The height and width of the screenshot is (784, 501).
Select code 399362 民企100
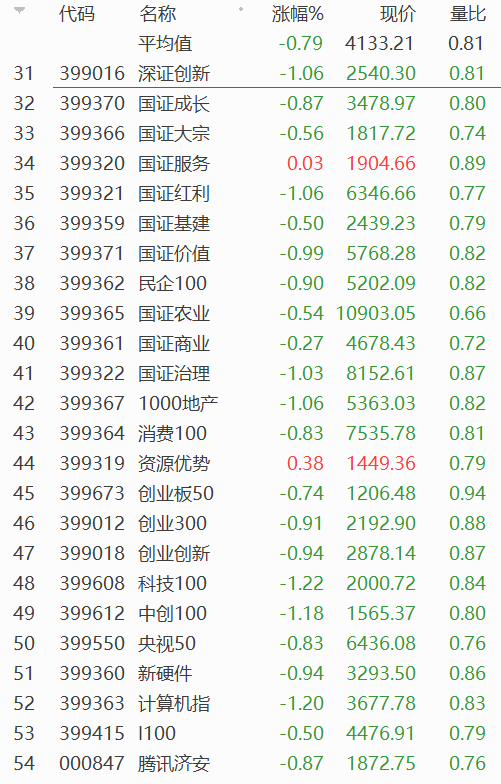[x=250, y=284]
